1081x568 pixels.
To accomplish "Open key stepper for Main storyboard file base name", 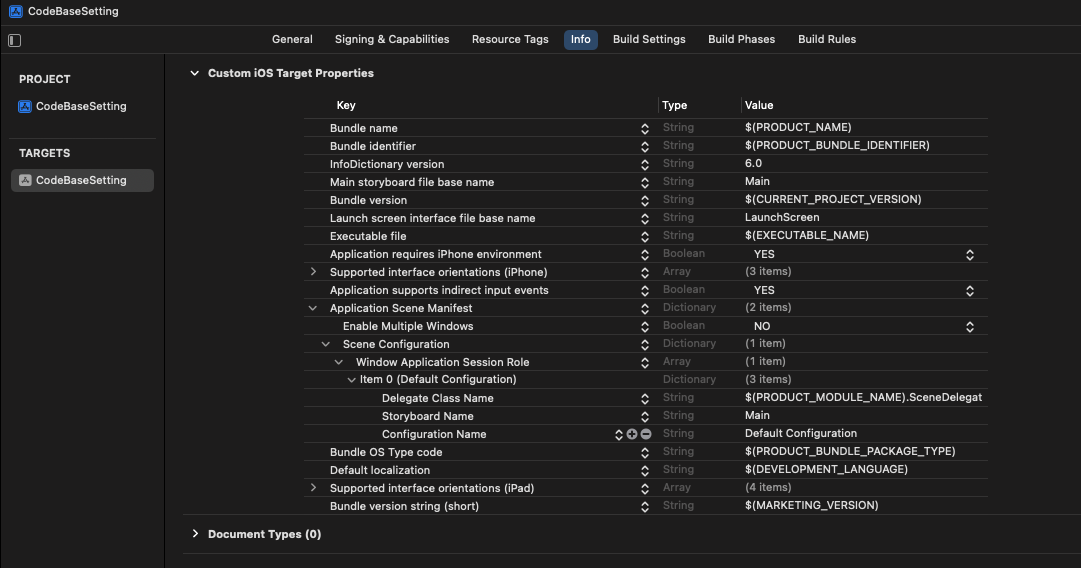I will (x=645, y=183).
